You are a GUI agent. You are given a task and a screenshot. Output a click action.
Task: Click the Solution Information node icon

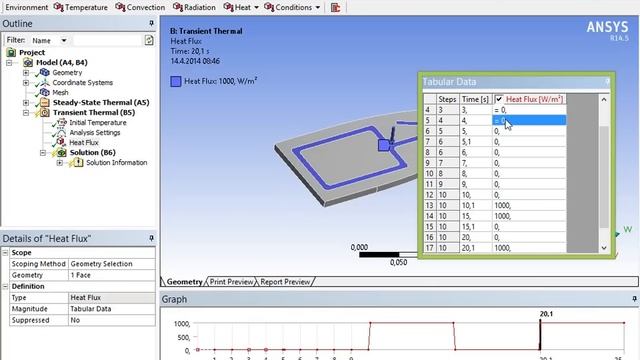pos(78,162)
